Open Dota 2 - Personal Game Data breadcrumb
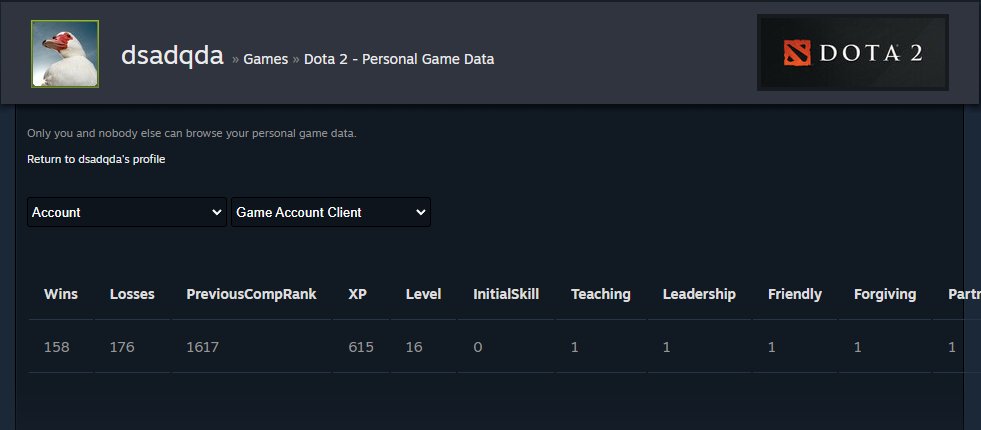The width and height of the screenshot is (981, 430). tap(399, 59)
